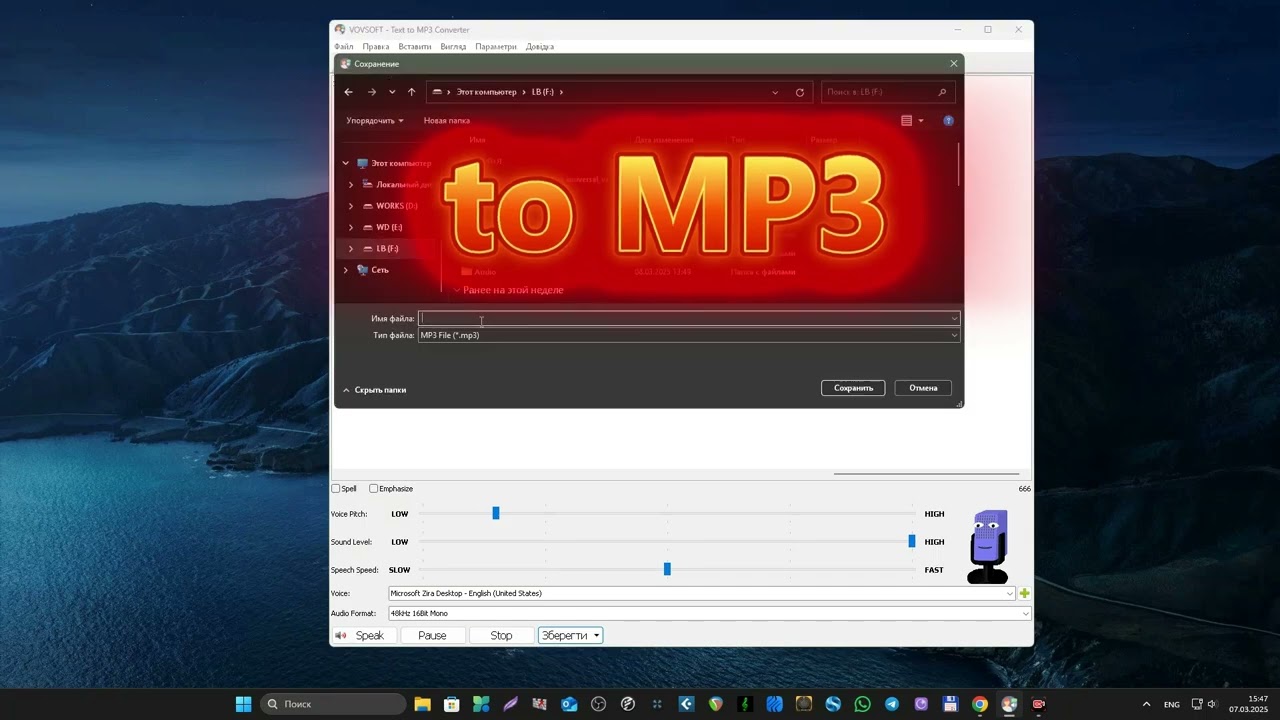
Task: Open the volume control in system tray
Action: (1212, 704)
